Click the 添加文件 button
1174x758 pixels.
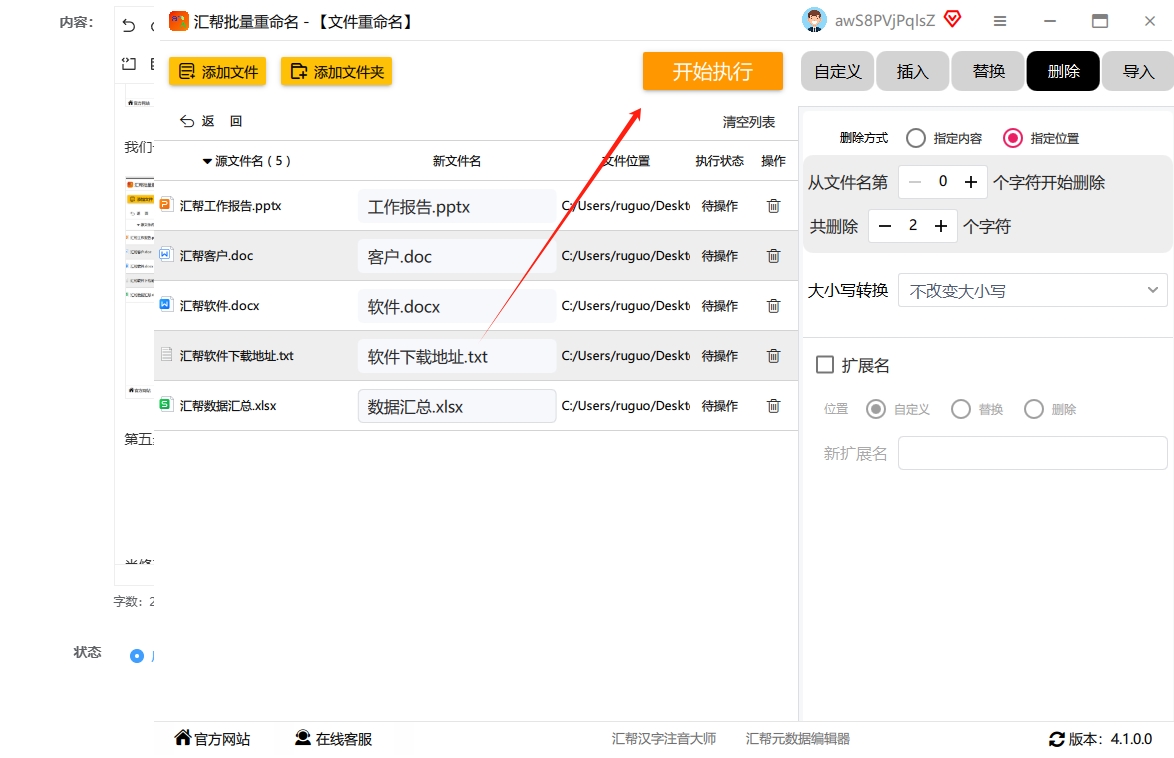point(217,71)
